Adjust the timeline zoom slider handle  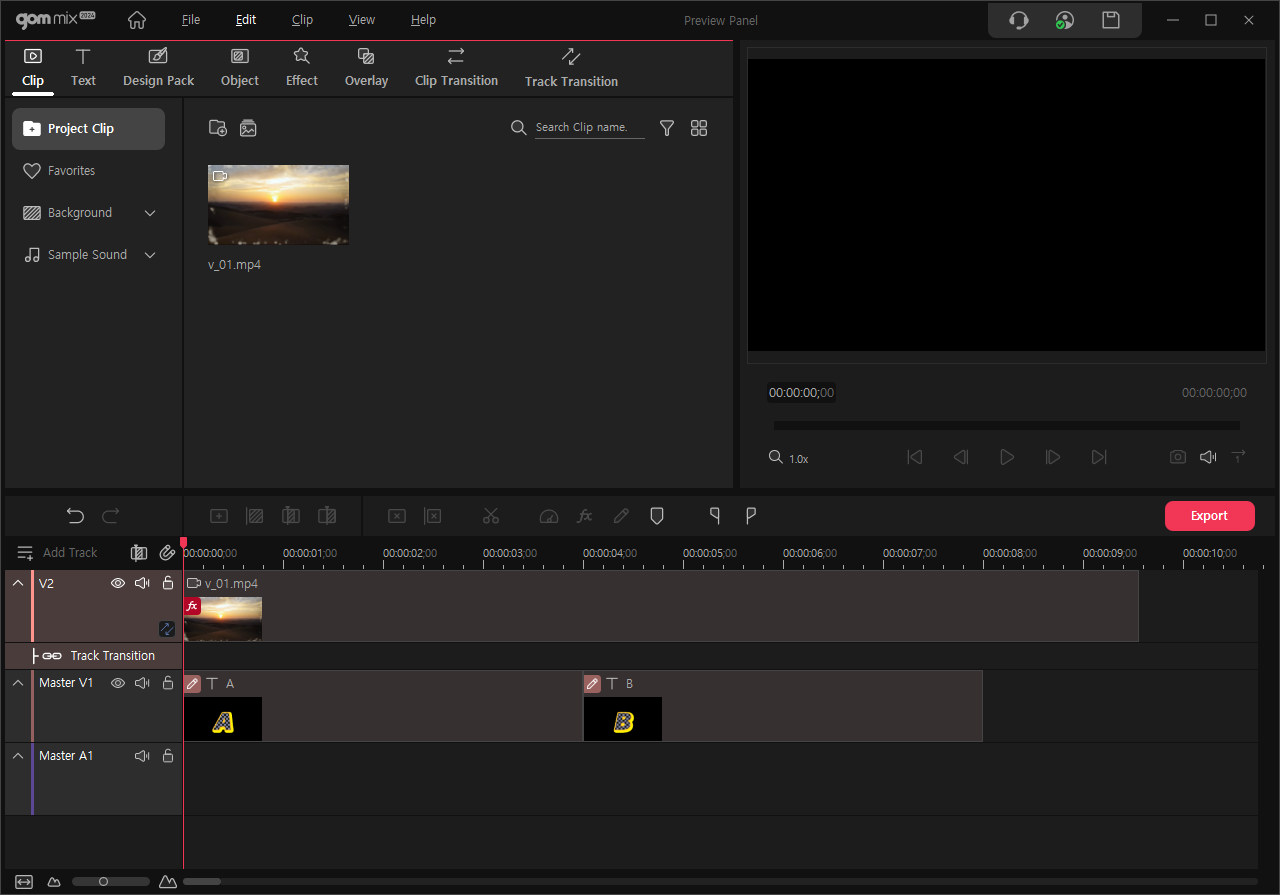tap(103, 882)
